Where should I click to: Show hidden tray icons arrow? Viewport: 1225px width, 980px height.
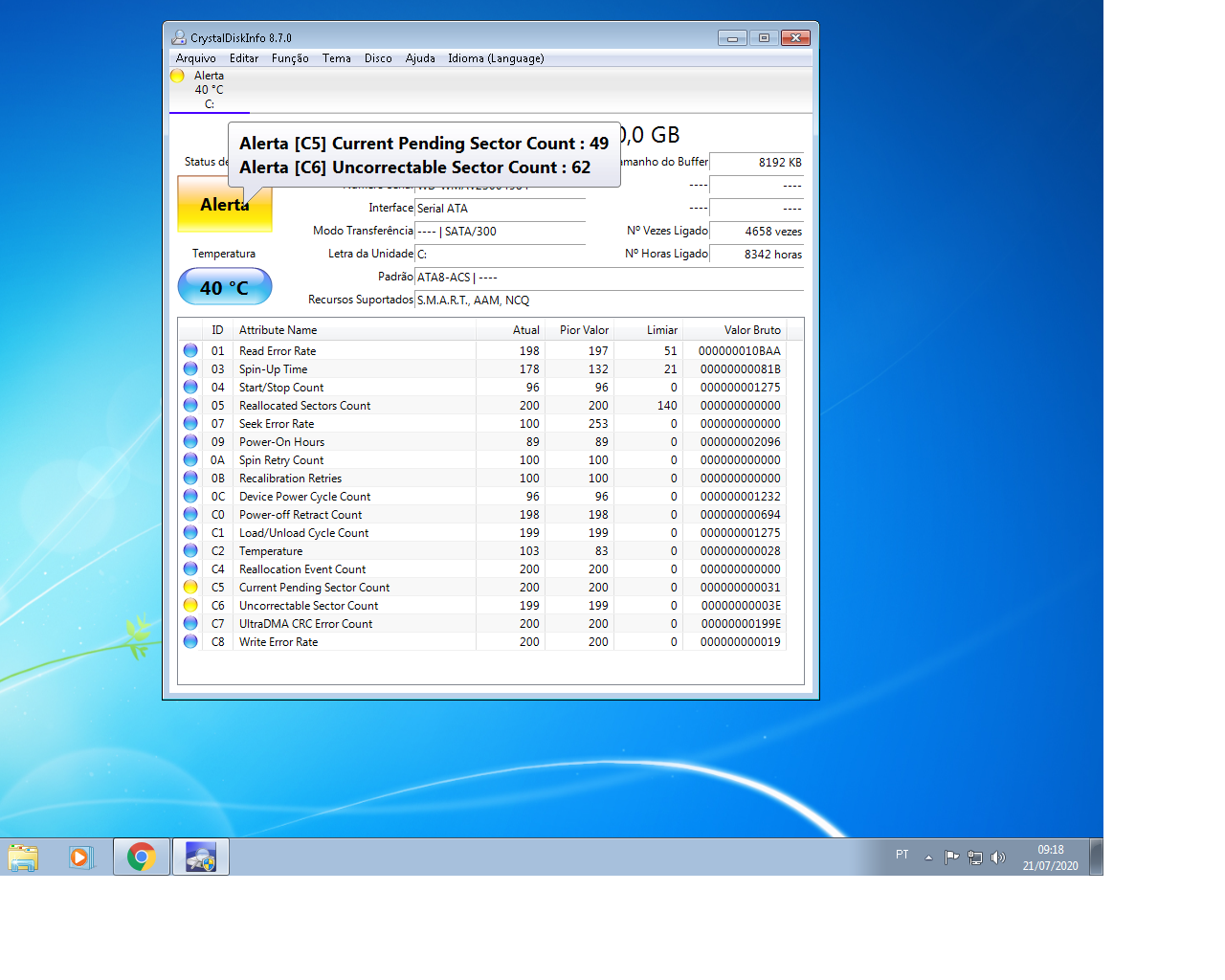pyautogui.click(x=928, y=857)
